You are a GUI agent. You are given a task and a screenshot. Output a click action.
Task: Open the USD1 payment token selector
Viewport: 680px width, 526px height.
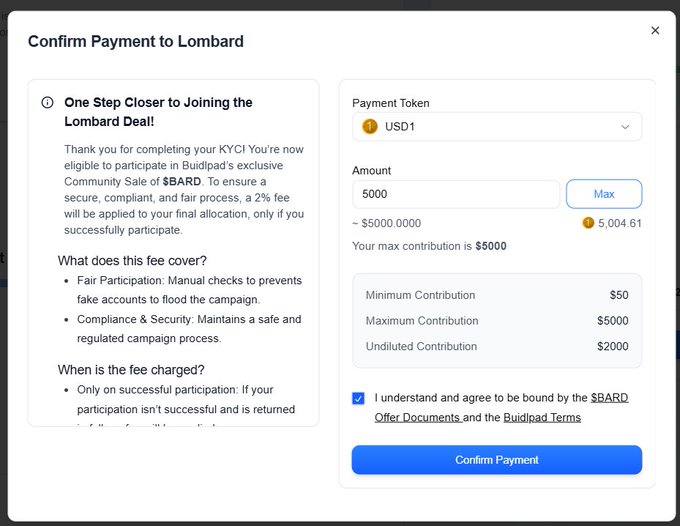point(497,127)
